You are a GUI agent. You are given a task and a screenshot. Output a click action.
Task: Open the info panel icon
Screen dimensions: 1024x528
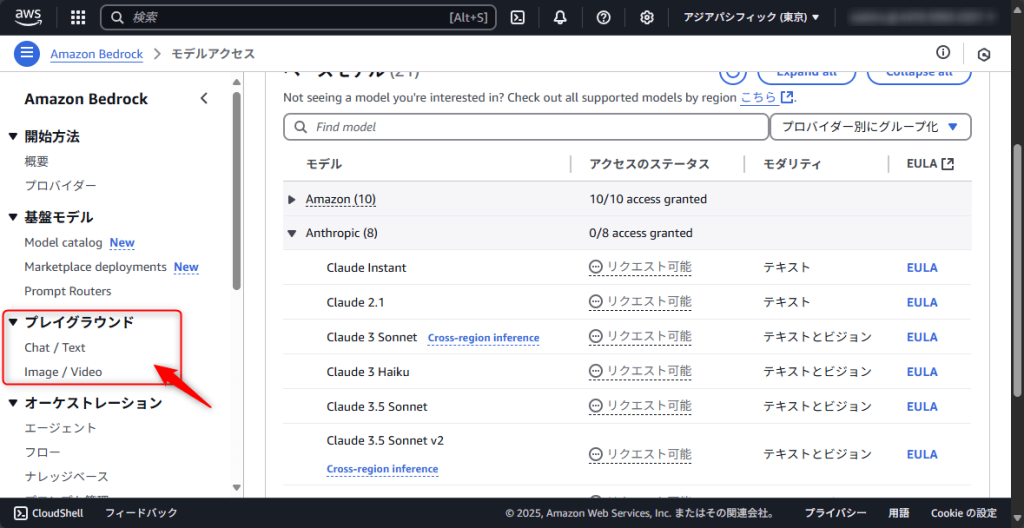[942, 52]
